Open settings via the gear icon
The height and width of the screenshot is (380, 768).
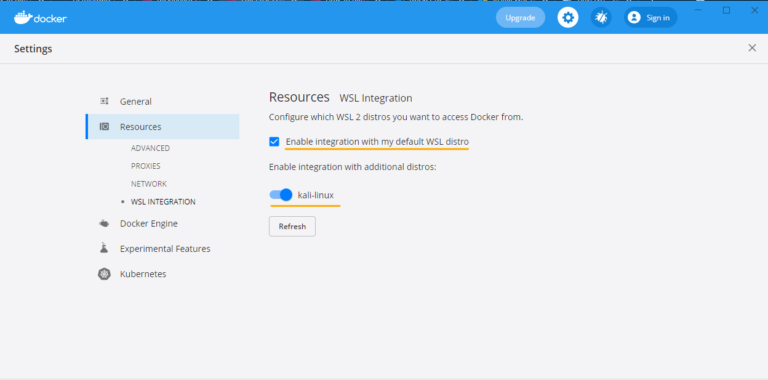(x=568, y=18)
